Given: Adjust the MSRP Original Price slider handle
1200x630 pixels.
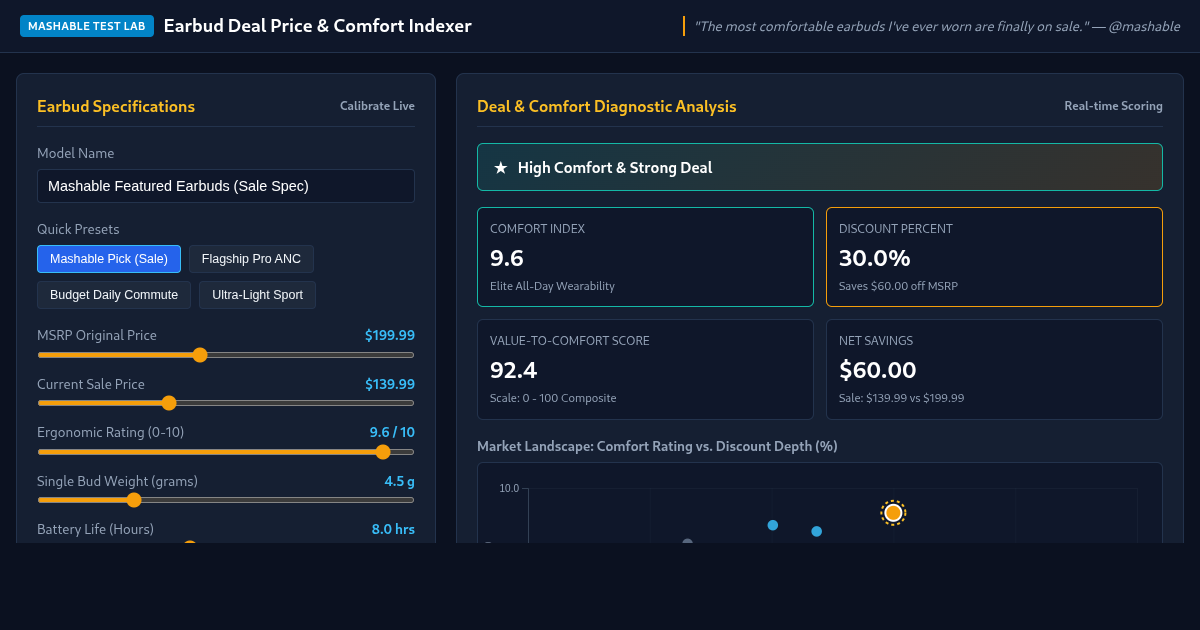Looking at the screenshot, I should (x=200, y=355).
